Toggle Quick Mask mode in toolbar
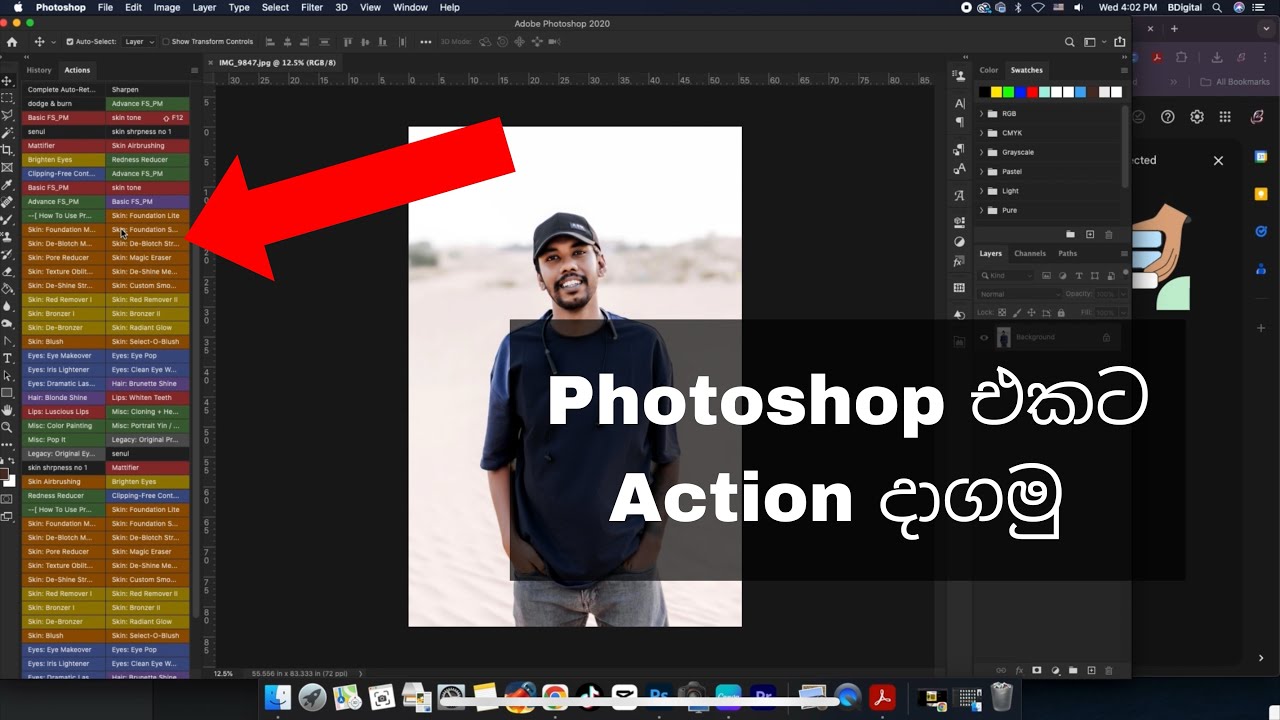This screenshot has height=720, width=1280. pos(7,498)
